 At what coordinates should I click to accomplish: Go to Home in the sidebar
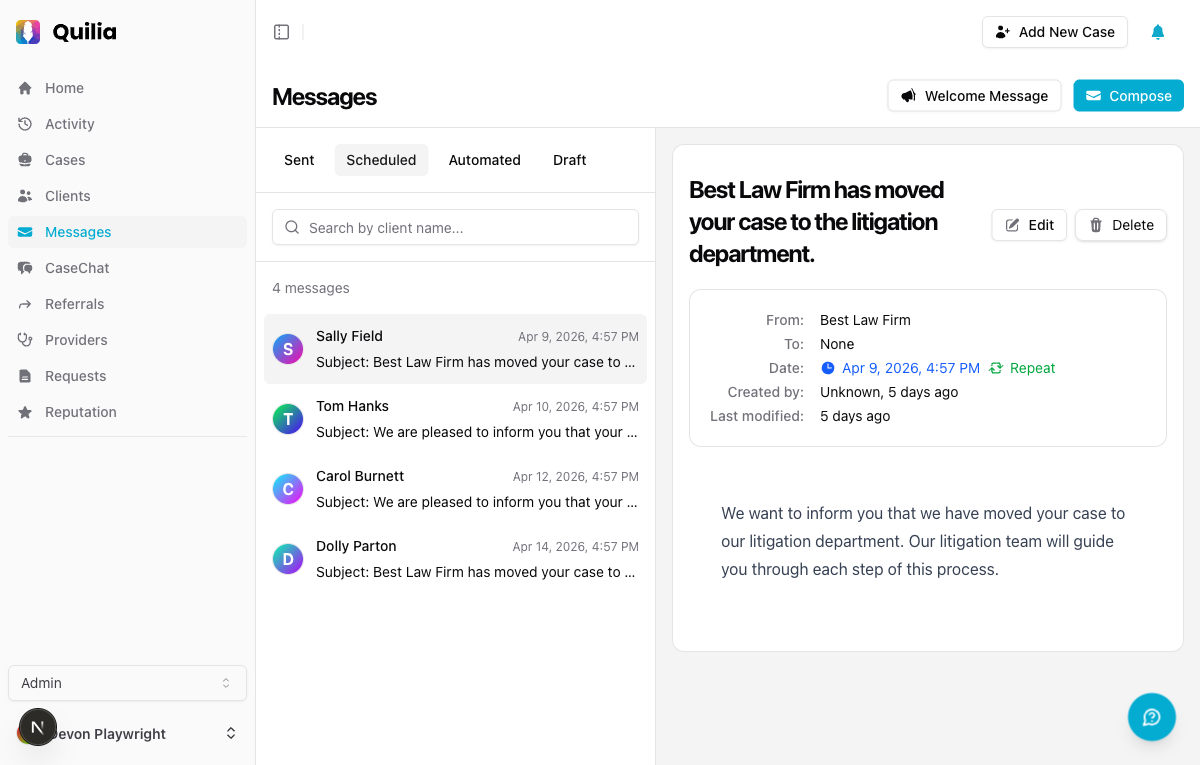click(64, 88)
